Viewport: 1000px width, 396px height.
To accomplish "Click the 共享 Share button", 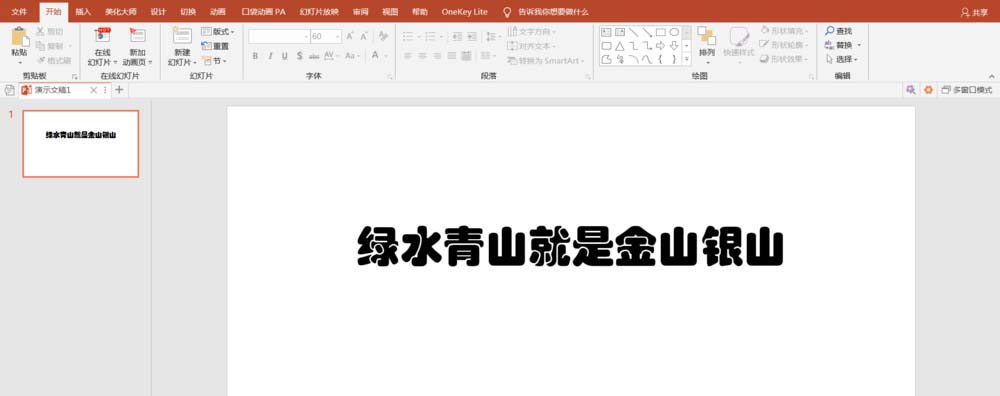I will click(974, 12).
